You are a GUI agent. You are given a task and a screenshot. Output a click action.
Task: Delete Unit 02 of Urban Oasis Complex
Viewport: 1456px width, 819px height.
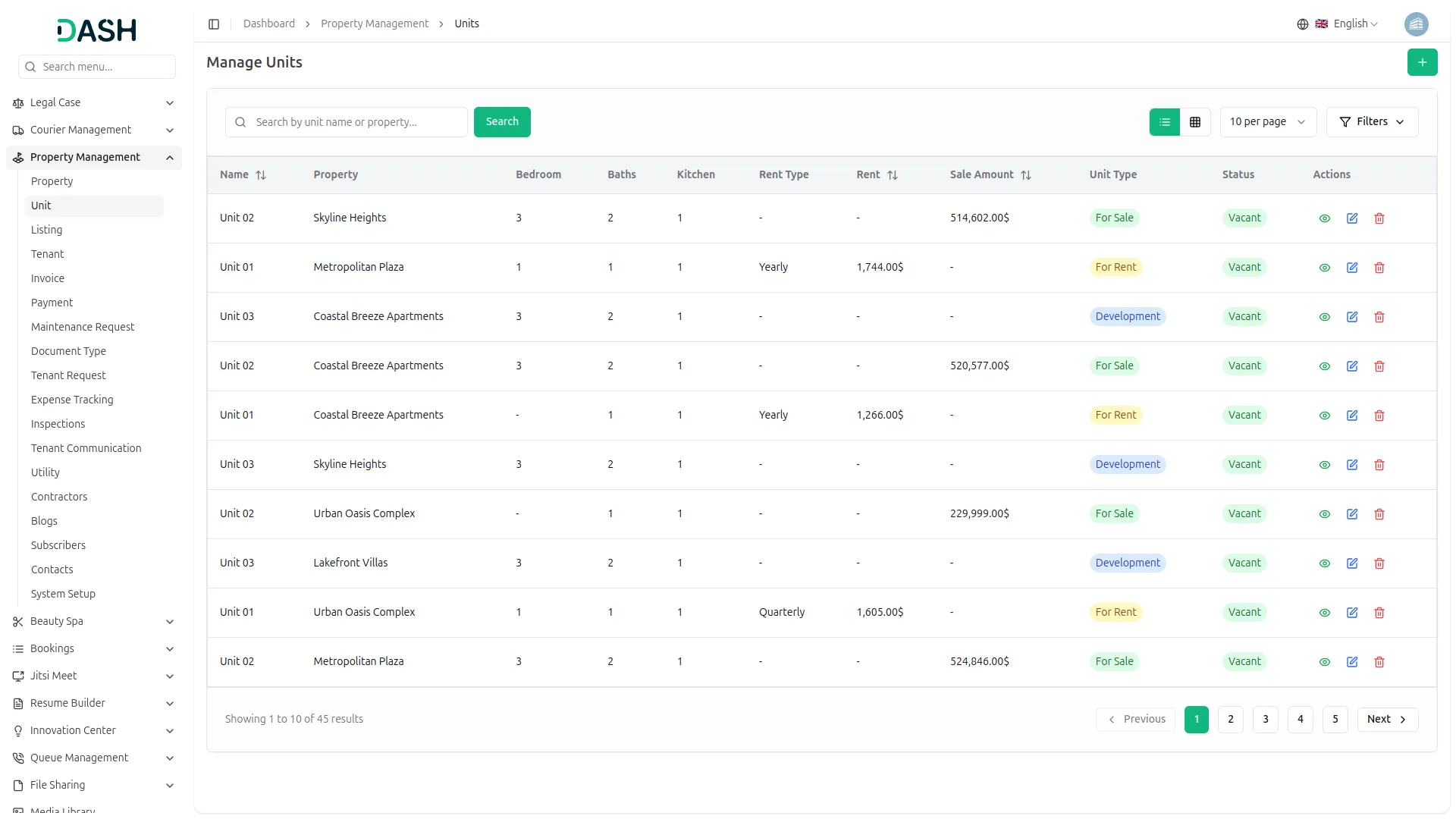tap(1379, 514)
